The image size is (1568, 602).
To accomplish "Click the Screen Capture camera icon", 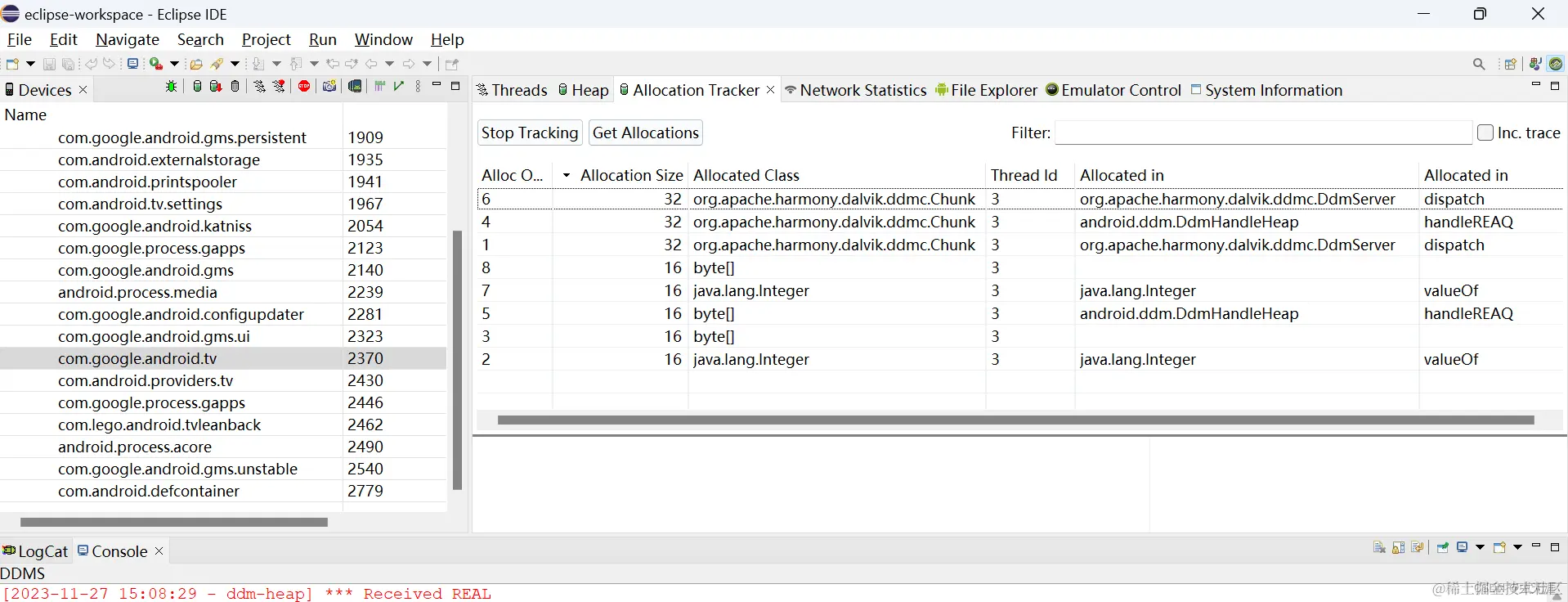I will [329, 86].
